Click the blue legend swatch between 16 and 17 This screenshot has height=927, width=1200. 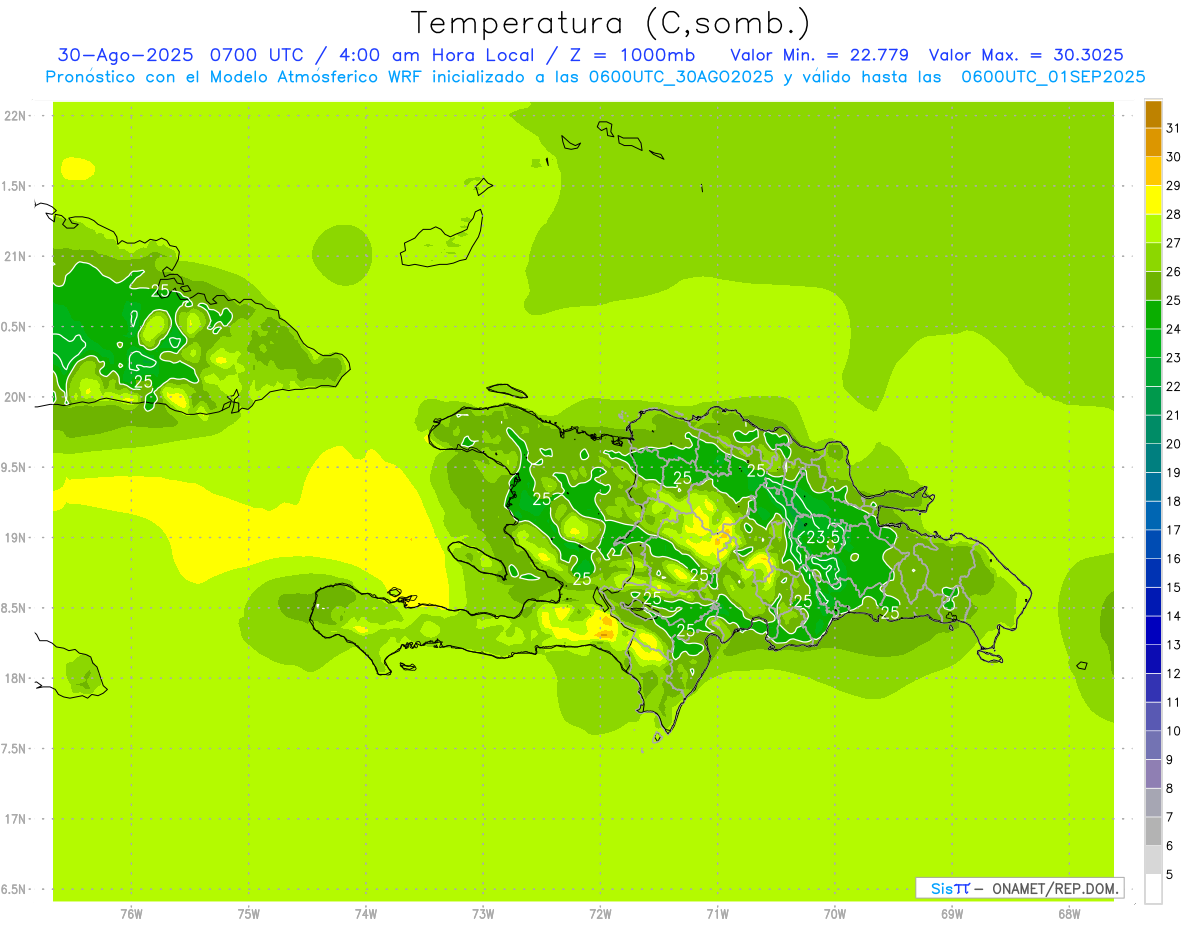pos(1153,544)
